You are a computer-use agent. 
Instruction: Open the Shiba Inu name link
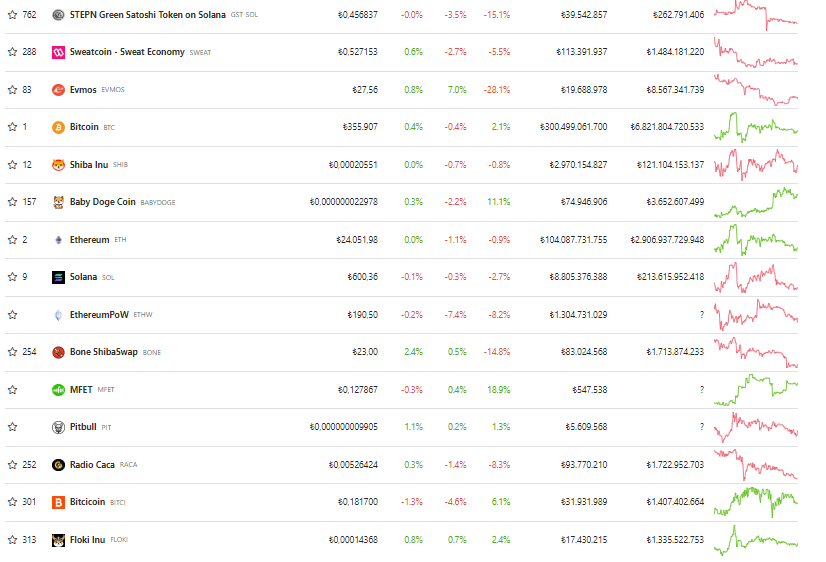tap(89, 165)
